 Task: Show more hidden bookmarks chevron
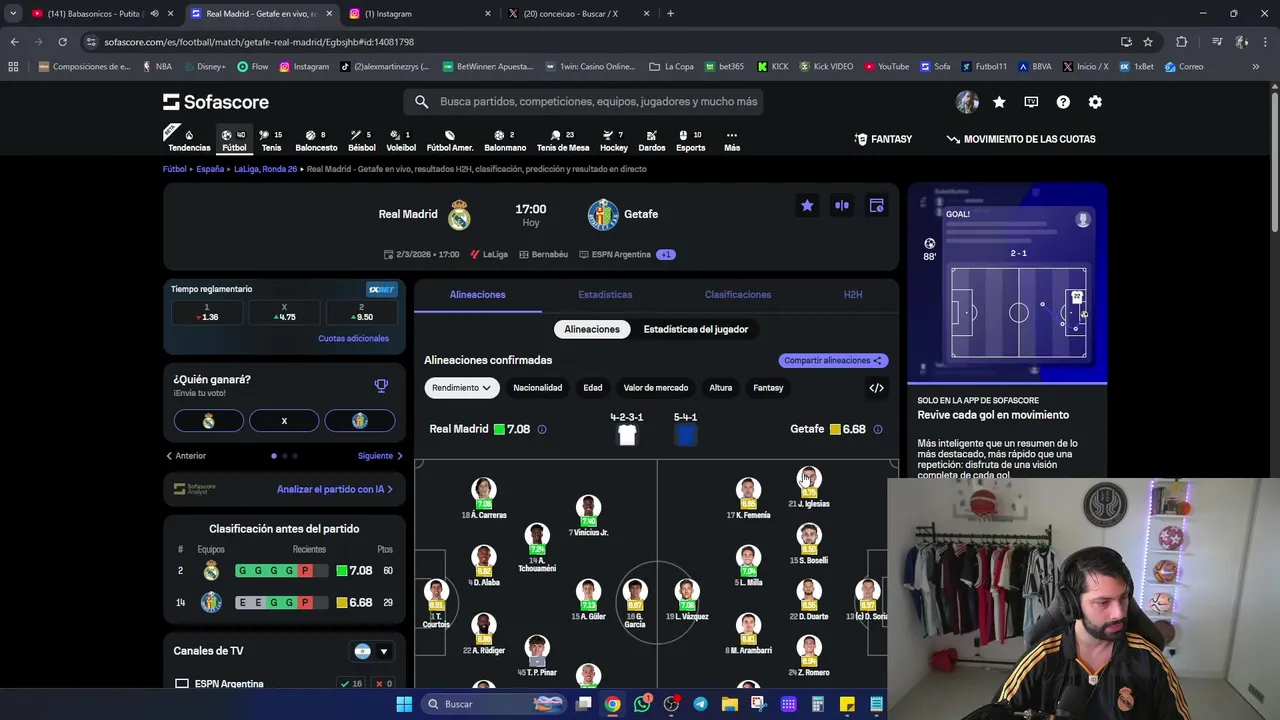pos(1255,67)
